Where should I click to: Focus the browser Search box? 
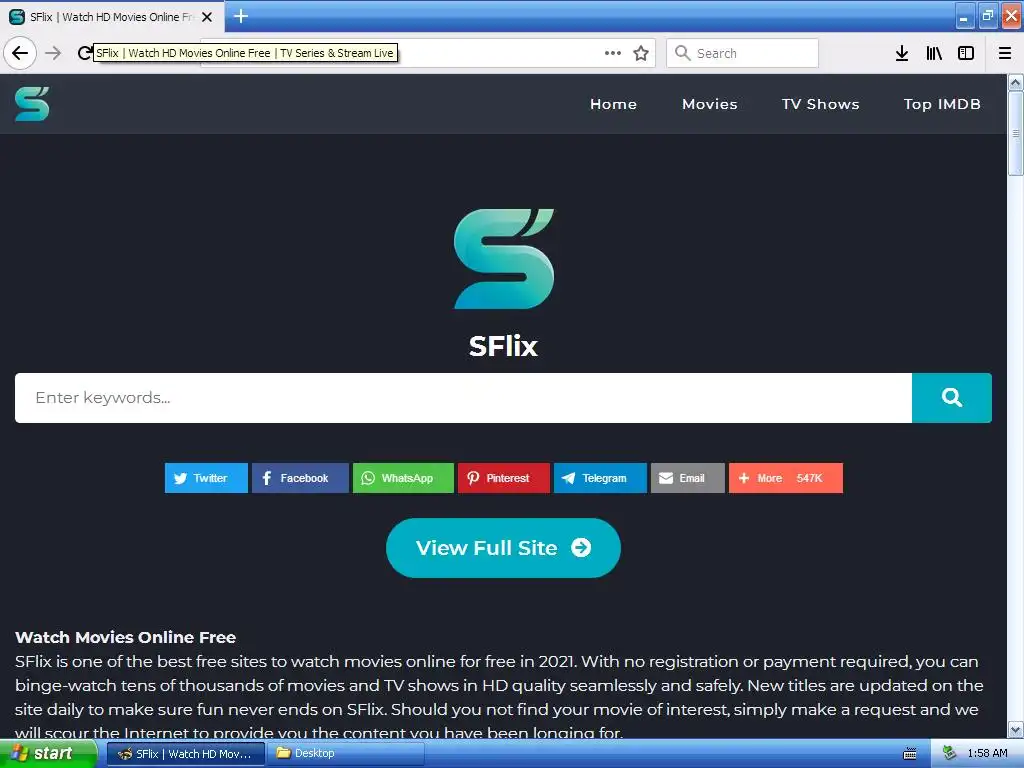tap(742, 53)
